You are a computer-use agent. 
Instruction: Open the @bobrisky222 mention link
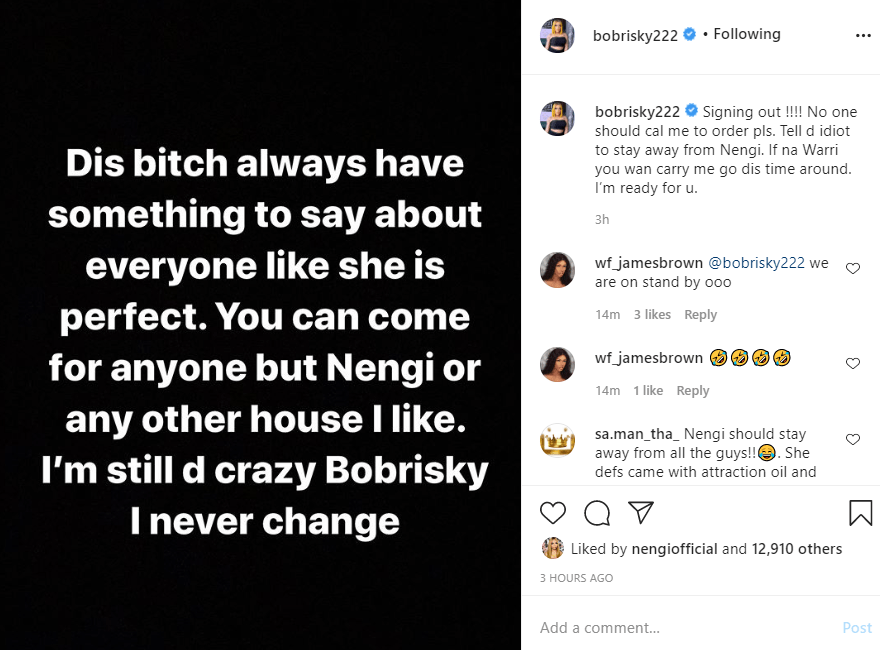tap(756, 263)
